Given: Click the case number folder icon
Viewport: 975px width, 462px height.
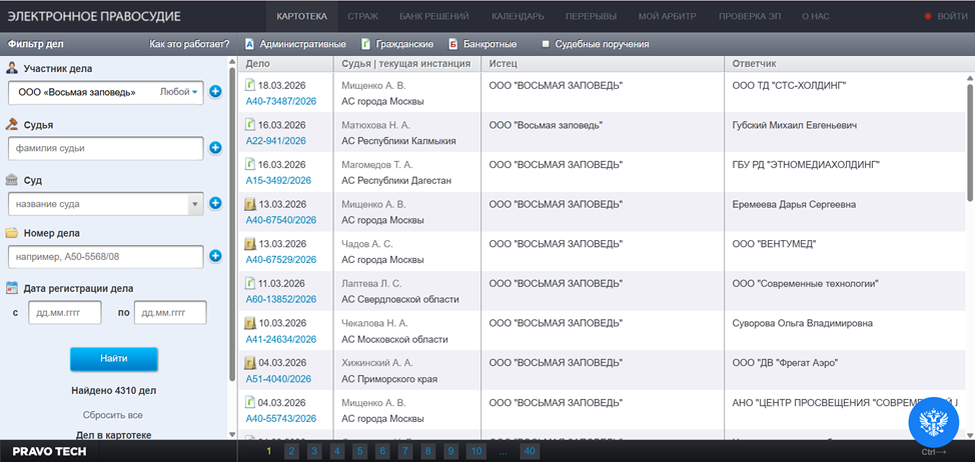Looking at the screenshot, I should (x=12, y=233).
